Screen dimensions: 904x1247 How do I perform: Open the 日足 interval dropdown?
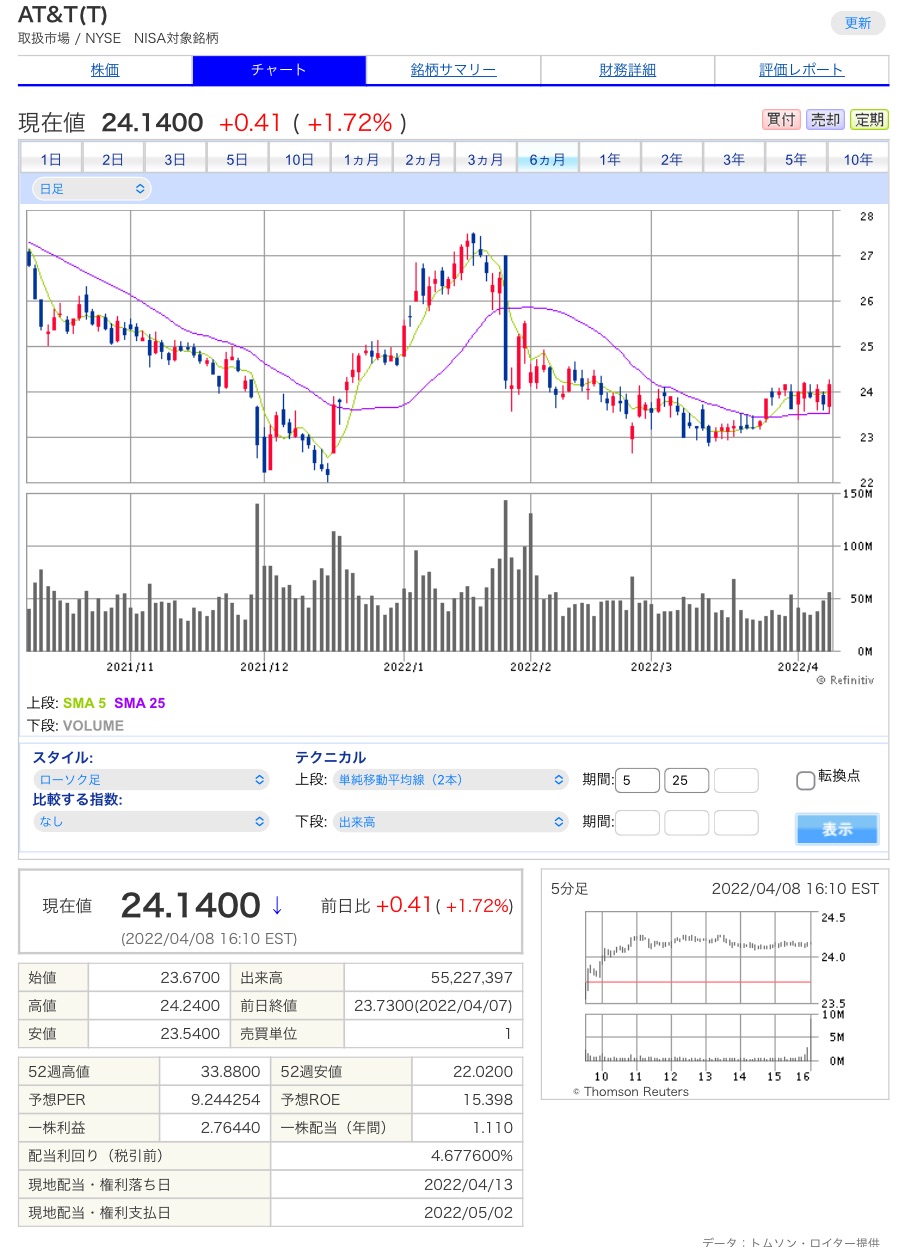[92, 188]
